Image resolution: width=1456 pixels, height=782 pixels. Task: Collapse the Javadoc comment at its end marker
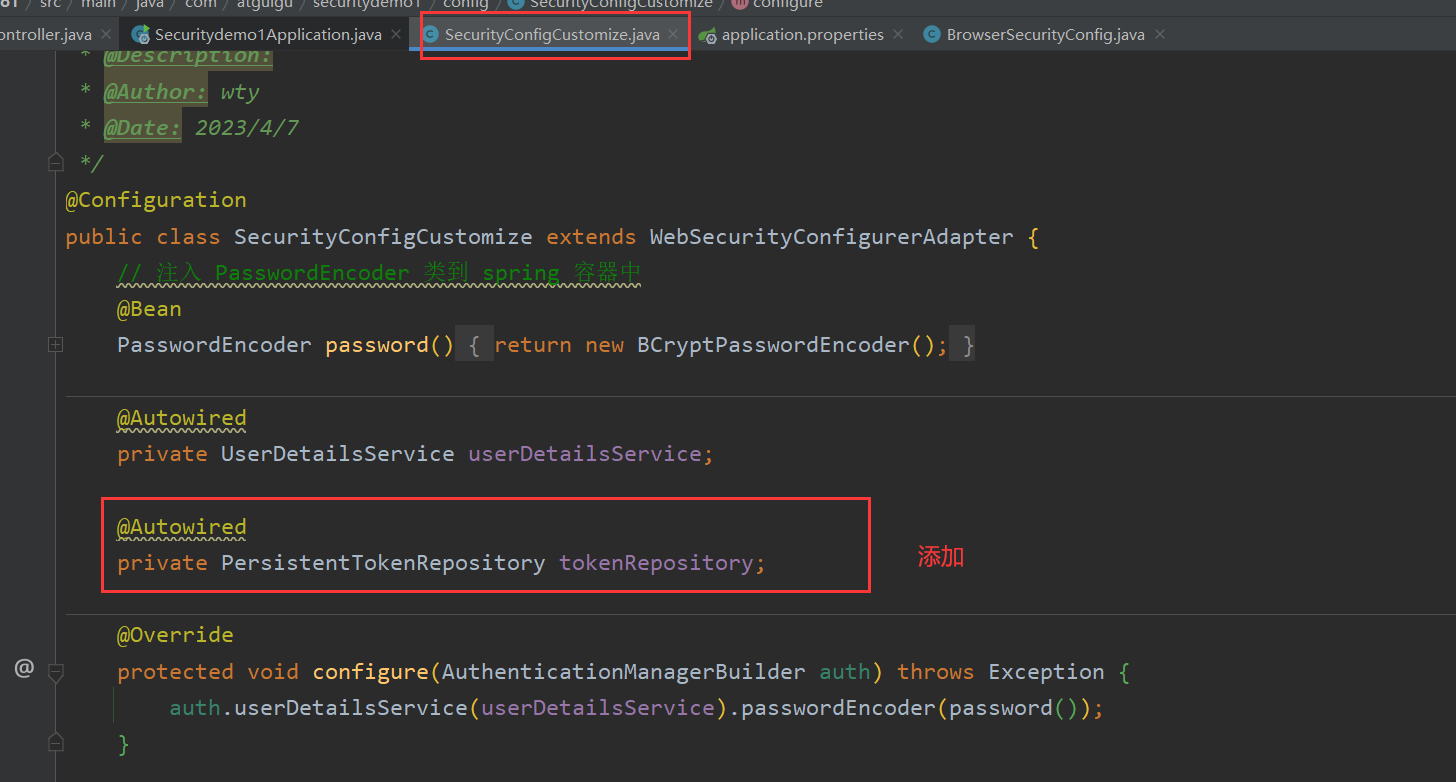click(55, 162)
